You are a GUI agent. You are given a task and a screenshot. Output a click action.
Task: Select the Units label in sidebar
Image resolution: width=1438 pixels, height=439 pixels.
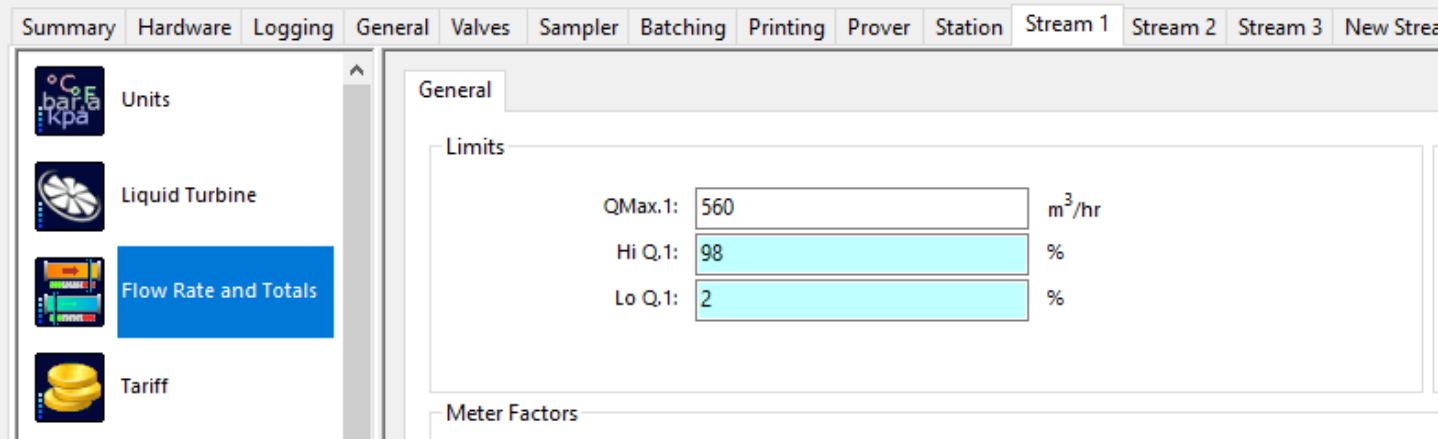[146, 100]
